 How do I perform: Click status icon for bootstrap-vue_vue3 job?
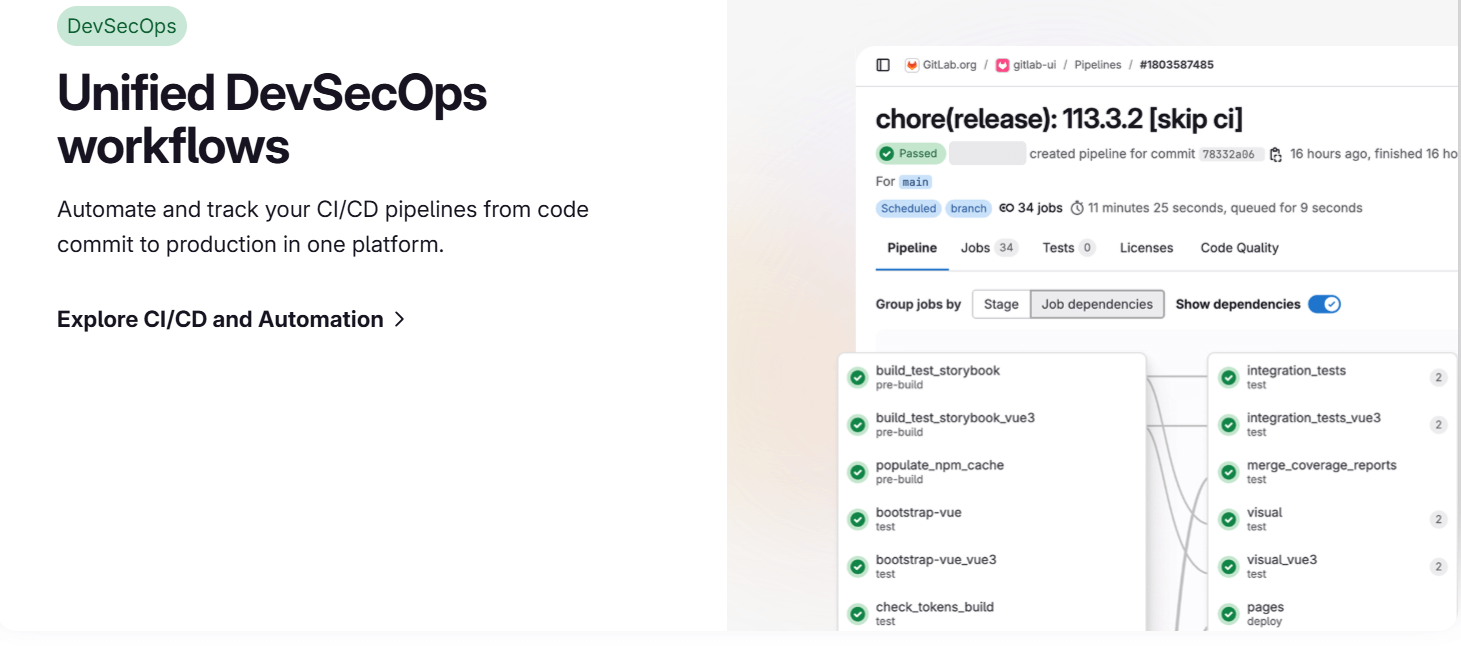(857, 567)
